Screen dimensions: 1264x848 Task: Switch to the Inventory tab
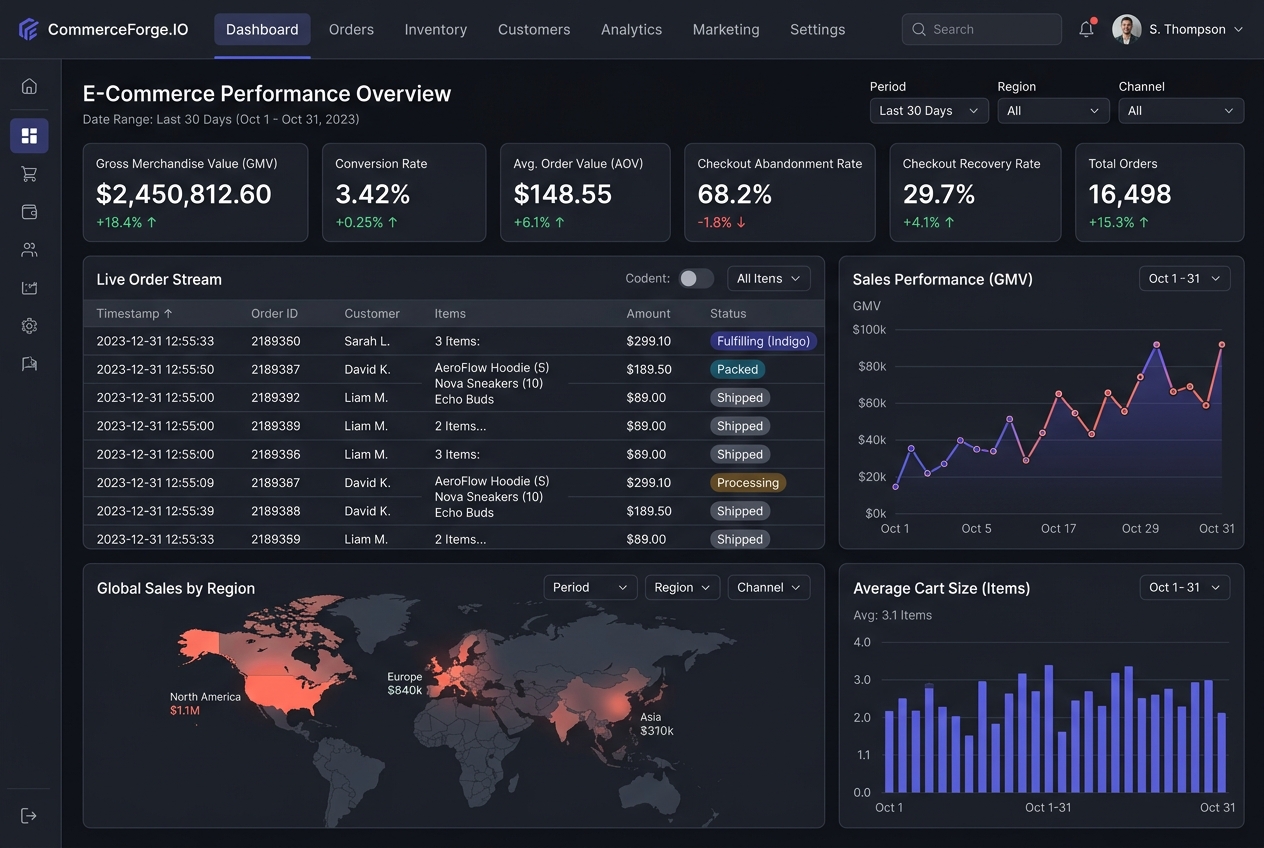435,29
